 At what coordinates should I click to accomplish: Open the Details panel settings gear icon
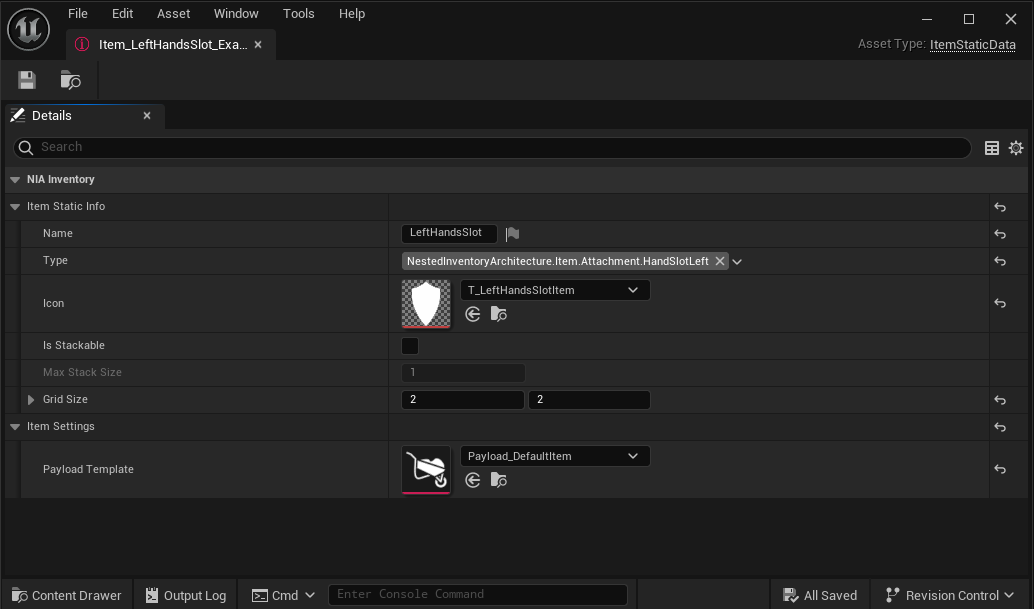coord(1016,147)
